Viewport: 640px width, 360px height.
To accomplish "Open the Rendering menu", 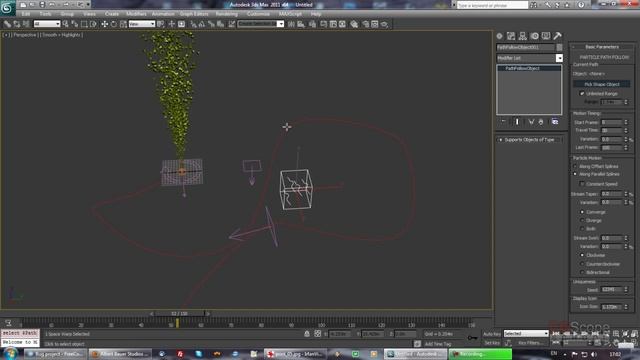I will pyautogui.click(x=227, y=14).
